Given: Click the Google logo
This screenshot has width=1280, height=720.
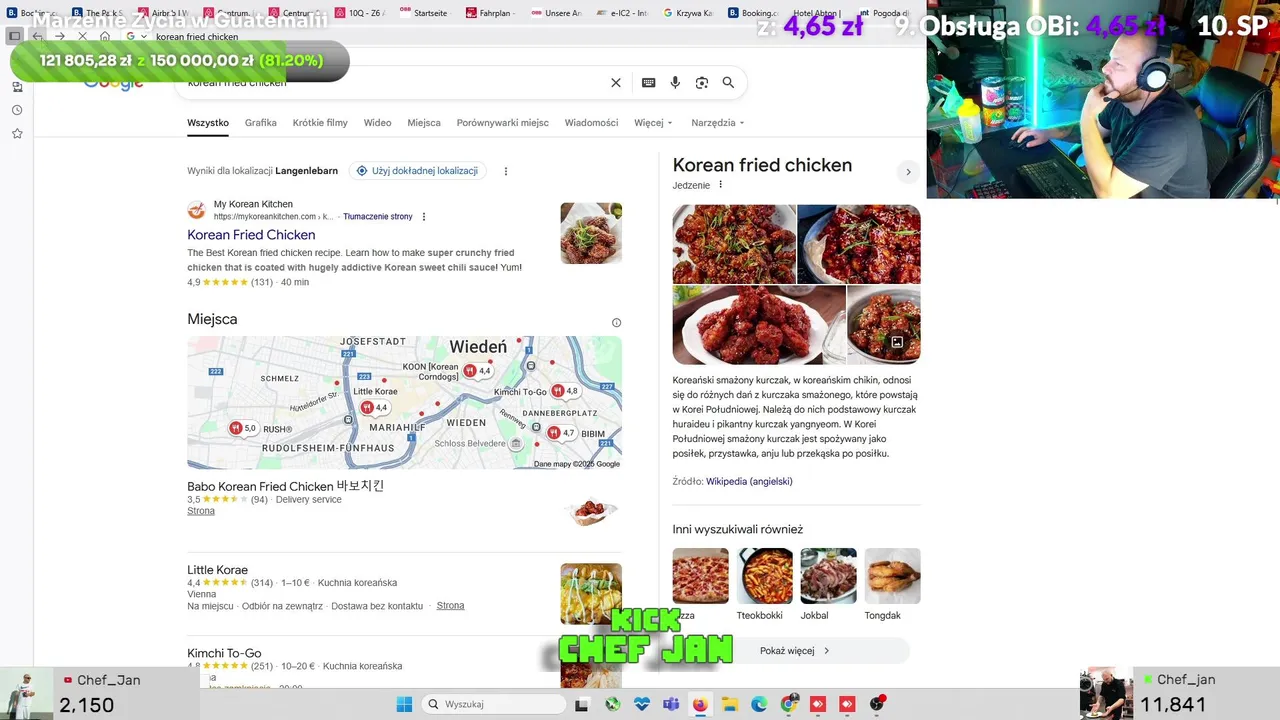Looking at the screenshot, I should pyautogui.click(x=113, y=82).
